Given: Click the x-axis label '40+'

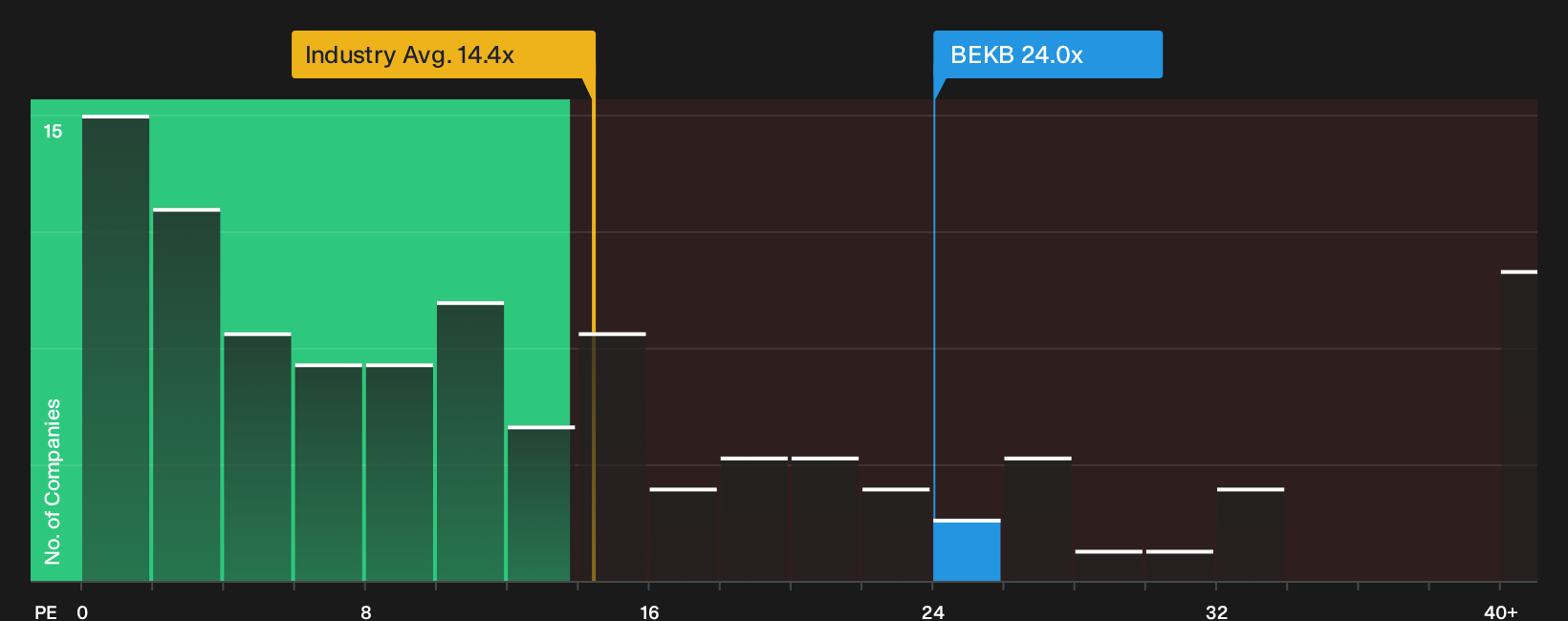Looking at the screenshot, I should click(x=1500, y=612).
